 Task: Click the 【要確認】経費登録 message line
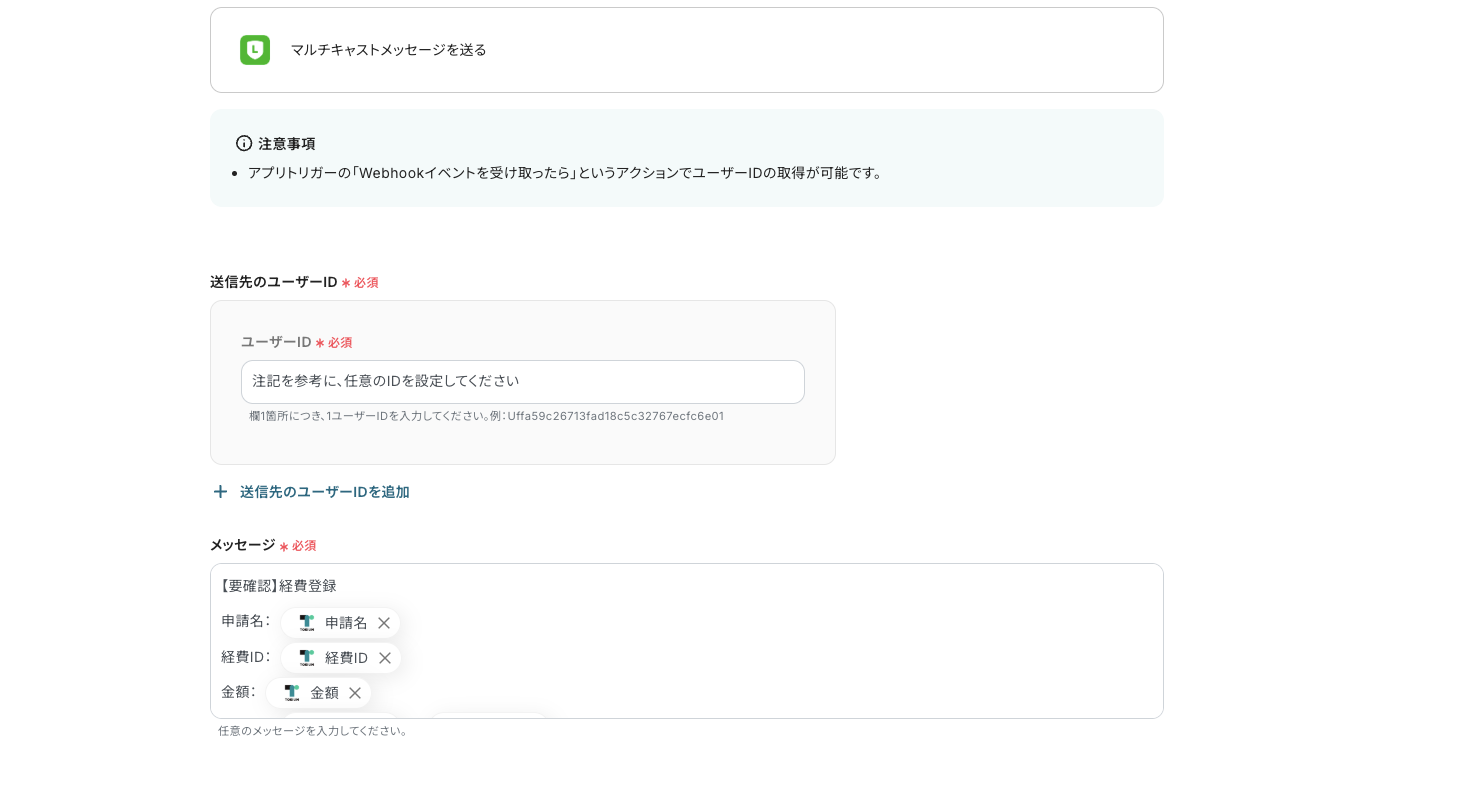tap(279, 586)
